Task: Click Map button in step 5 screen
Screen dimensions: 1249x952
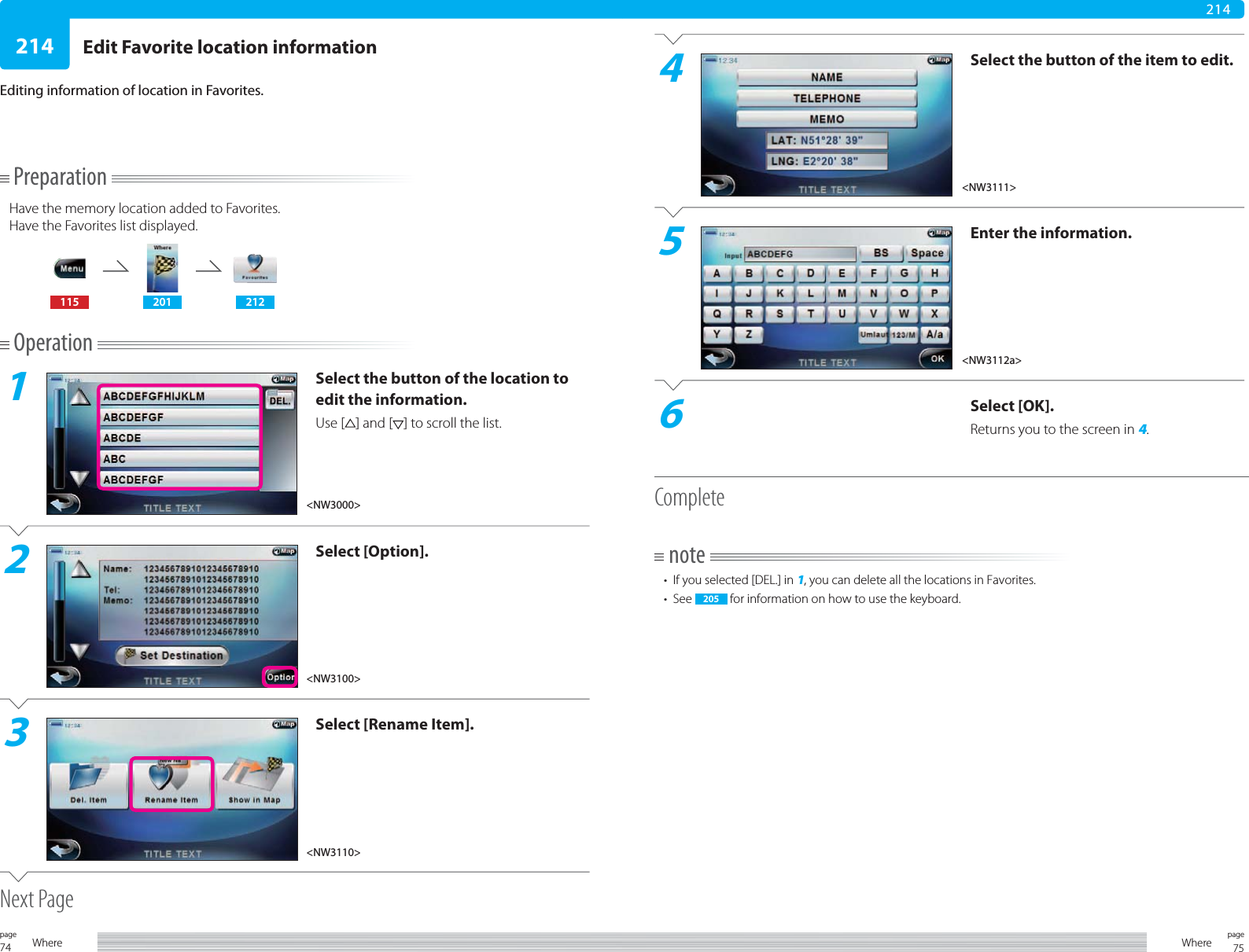Action: pos(938,233)
